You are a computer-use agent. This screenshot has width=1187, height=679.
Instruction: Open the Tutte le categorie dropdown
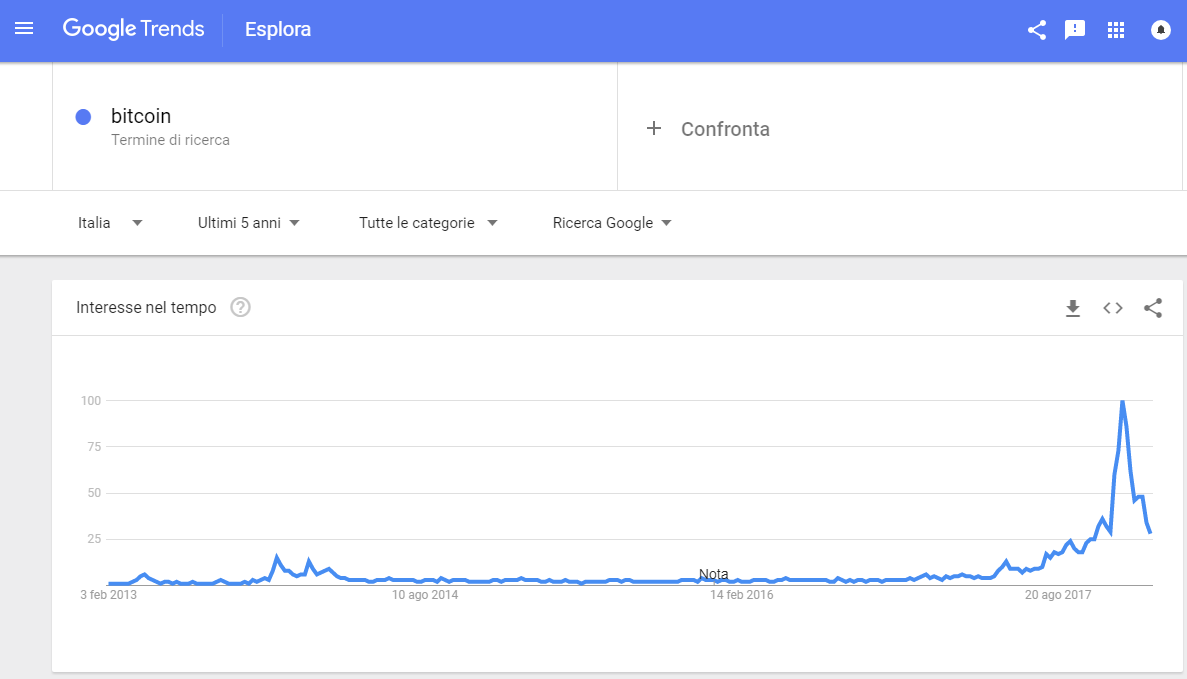(428, 223)
